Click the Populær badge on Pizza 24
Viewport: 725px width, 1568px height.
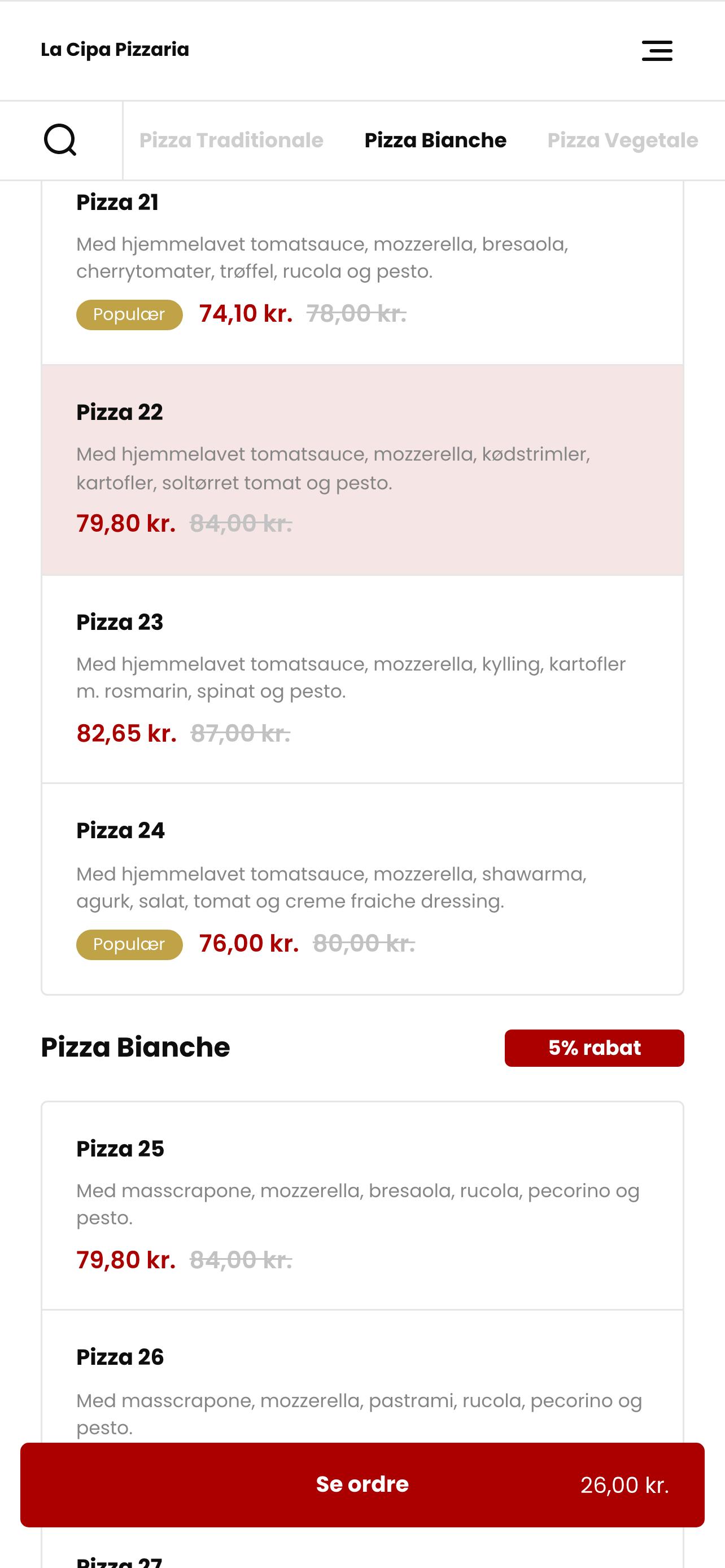pyautogui.click(x=129, y=944)
